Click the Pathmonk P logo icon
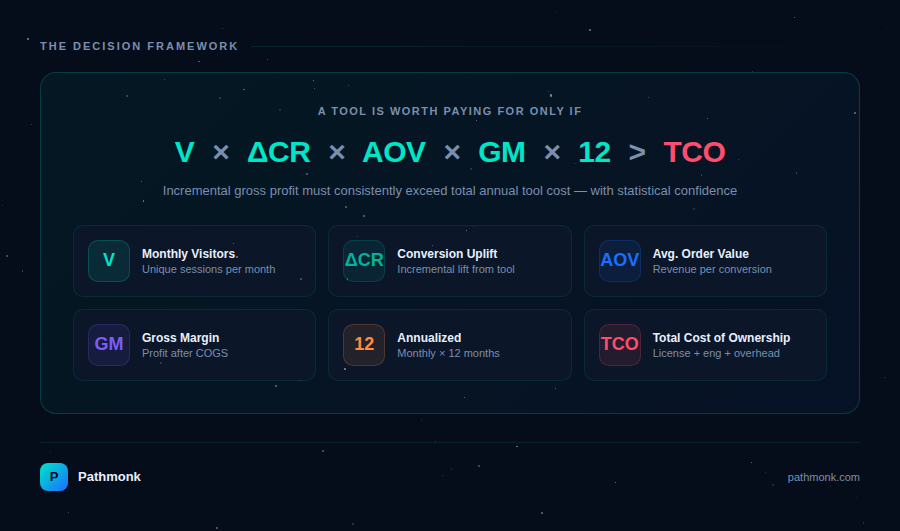This screenshot has width=900, height=531. pos(54,477)
